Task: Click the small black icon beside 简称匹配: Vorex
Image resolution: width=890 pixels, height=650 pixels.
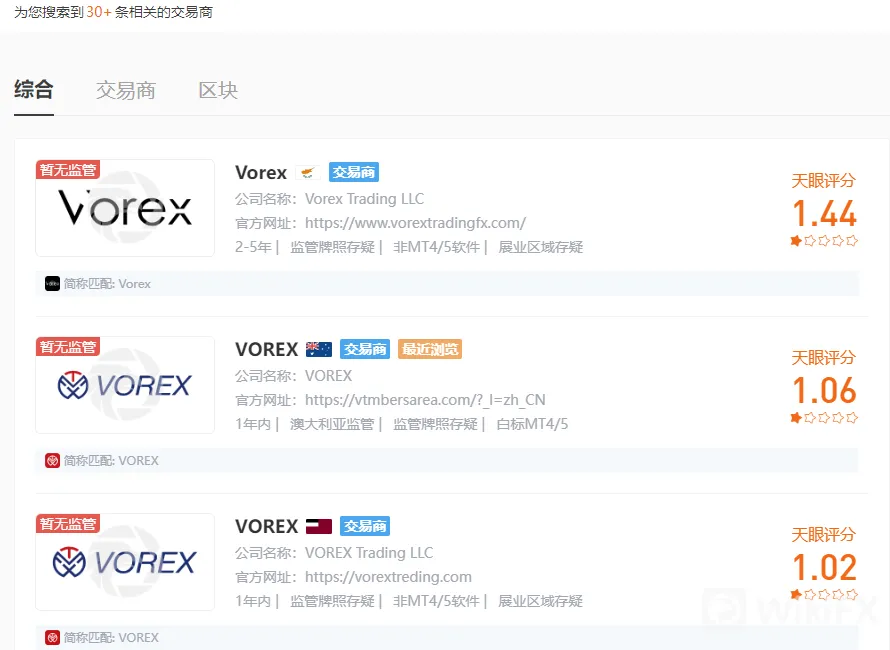Action: pos(52,283)
